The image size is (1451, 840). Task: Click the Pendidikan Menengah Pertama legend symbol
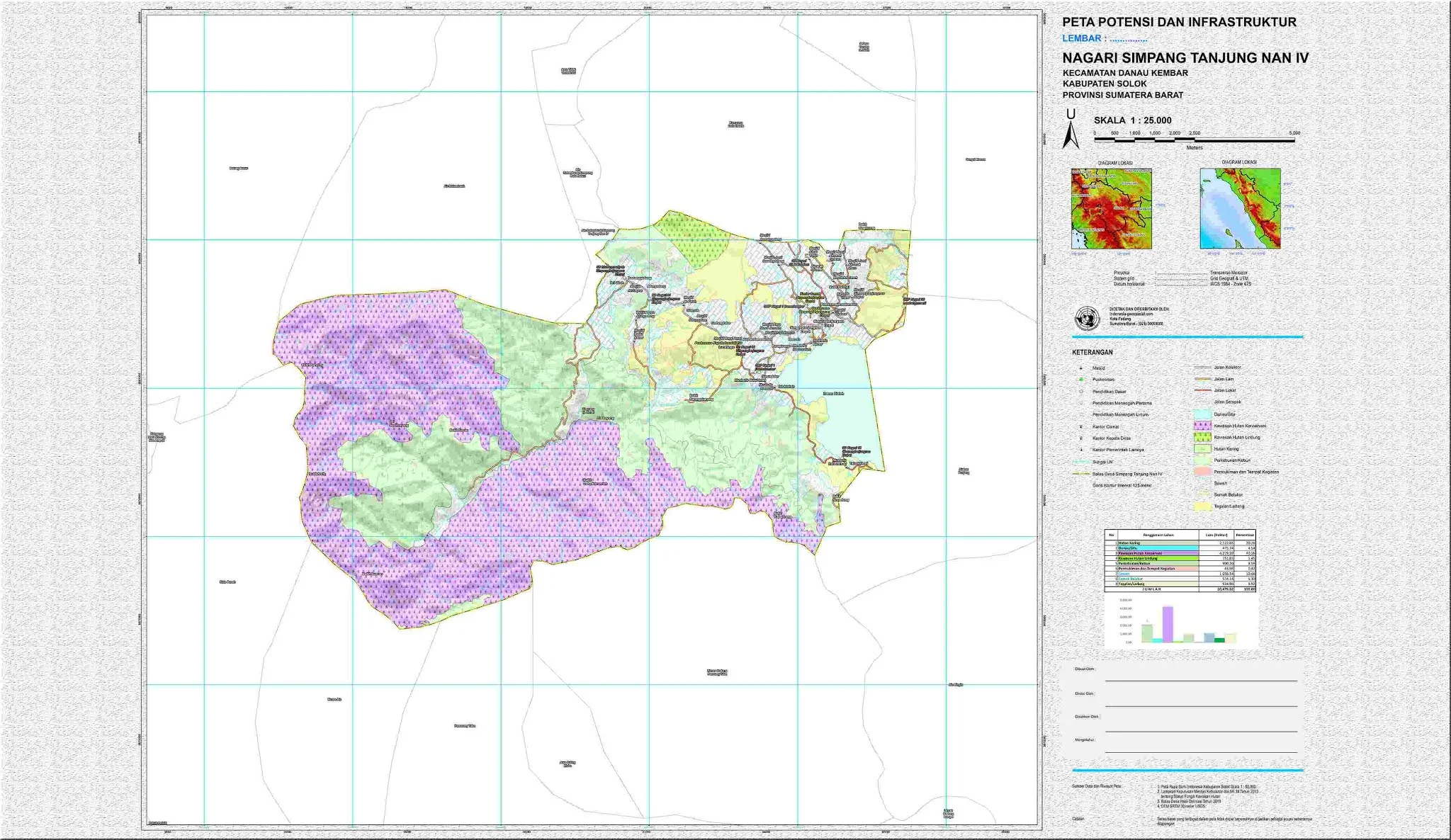pos(1080,403)
